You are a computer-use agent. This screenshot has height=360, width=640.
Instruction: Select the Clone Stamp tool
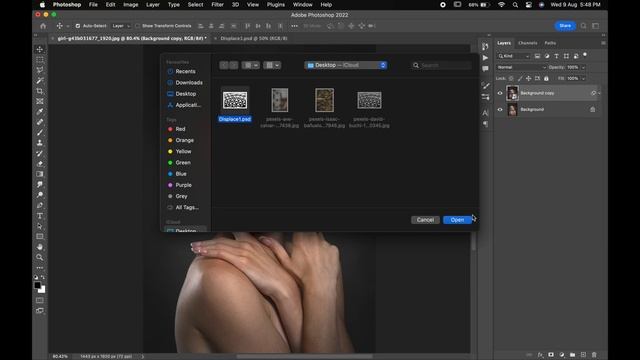40,143
